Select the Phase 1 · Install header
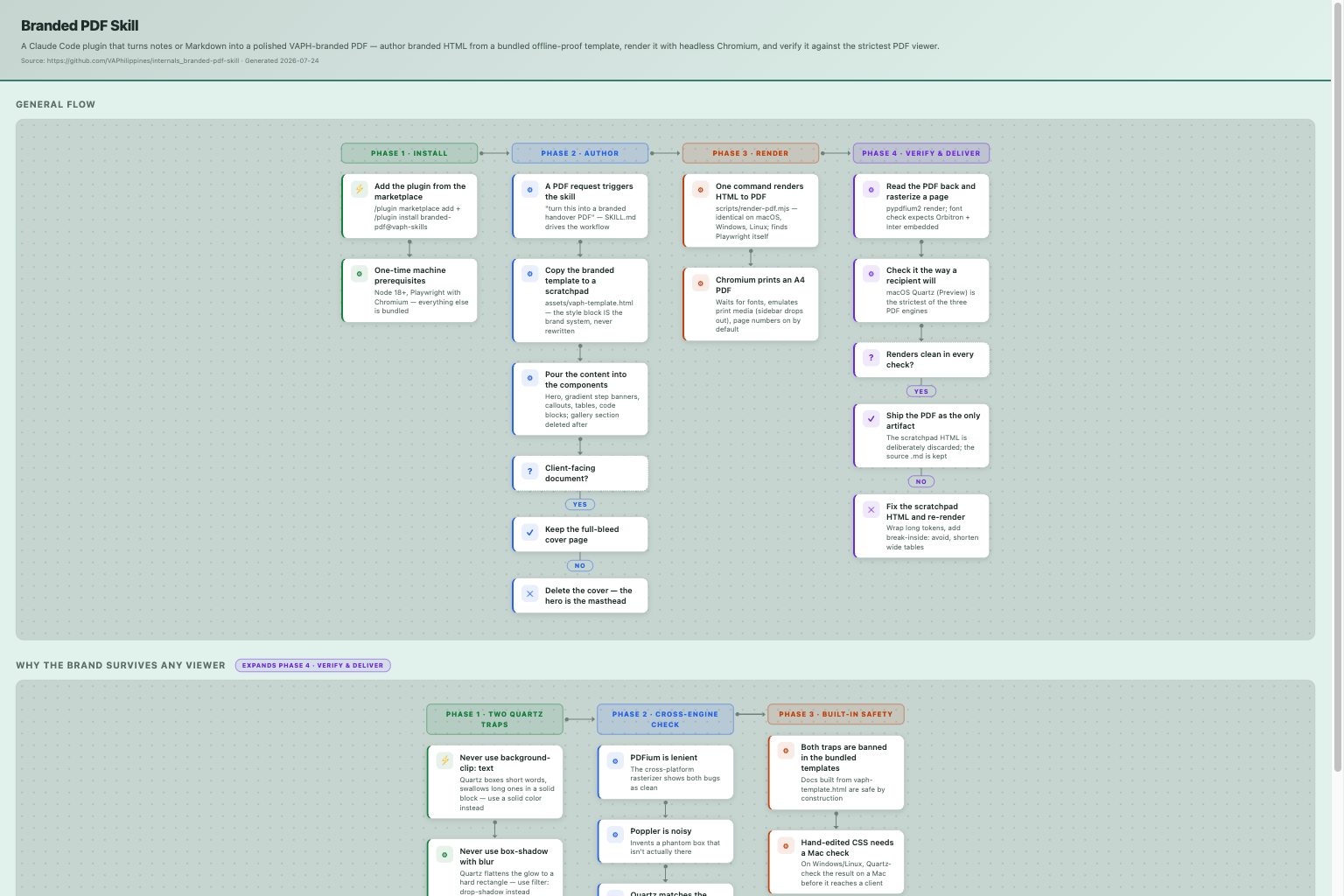 point(409,153)
